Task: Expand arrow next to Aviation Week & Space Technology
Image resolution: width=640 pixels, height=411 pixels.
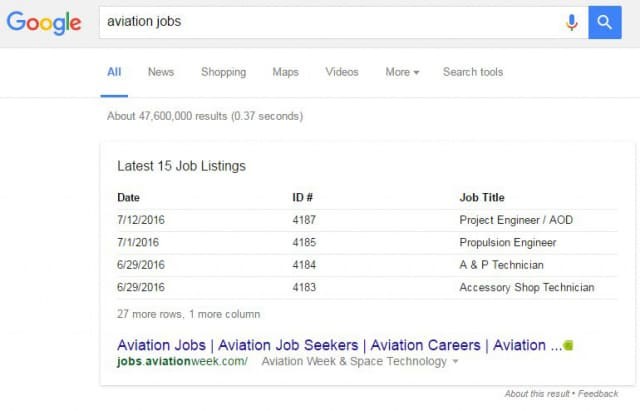Action: pyautogui.click(x=456, y=361)
